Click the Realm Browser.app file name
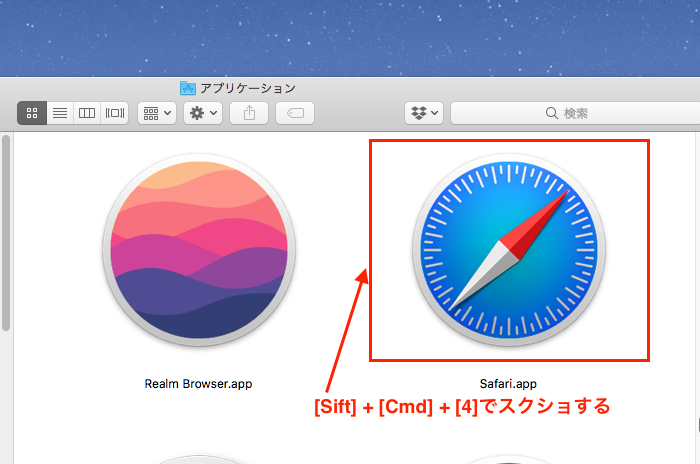Image resolution: width=700 pixels, height=464 pixels. [198, 384]
